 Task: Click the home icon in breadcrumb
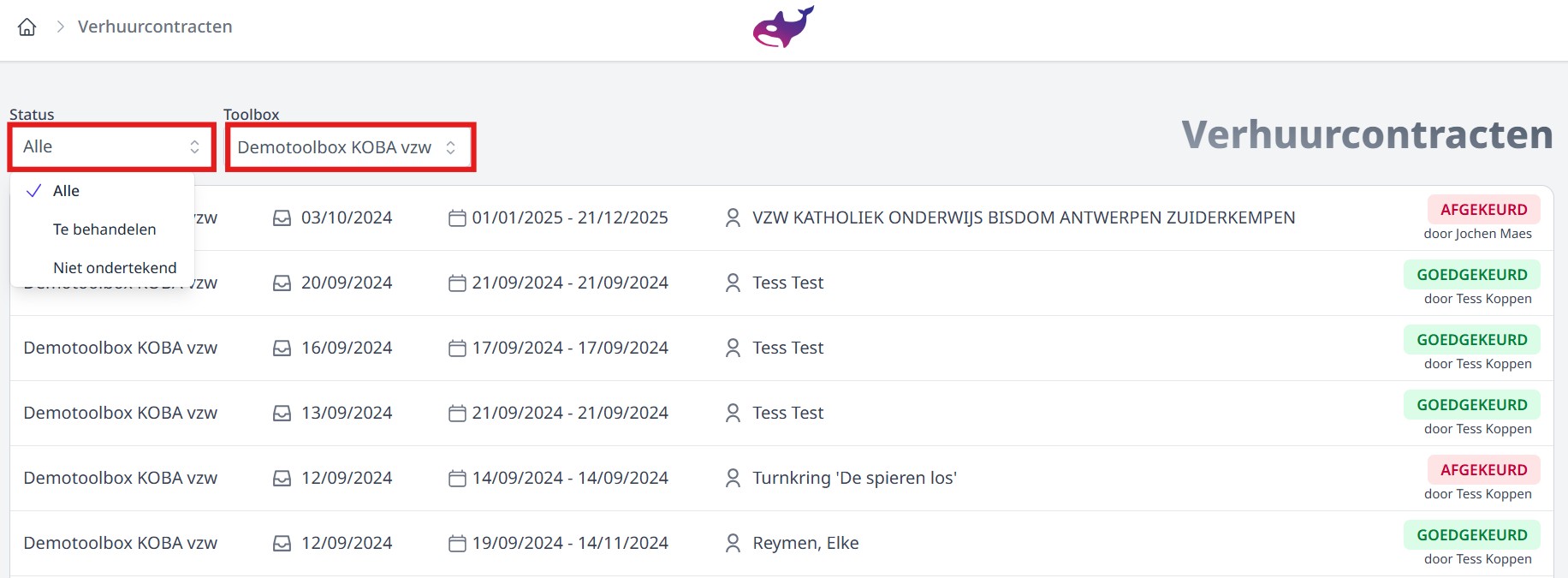27,27
